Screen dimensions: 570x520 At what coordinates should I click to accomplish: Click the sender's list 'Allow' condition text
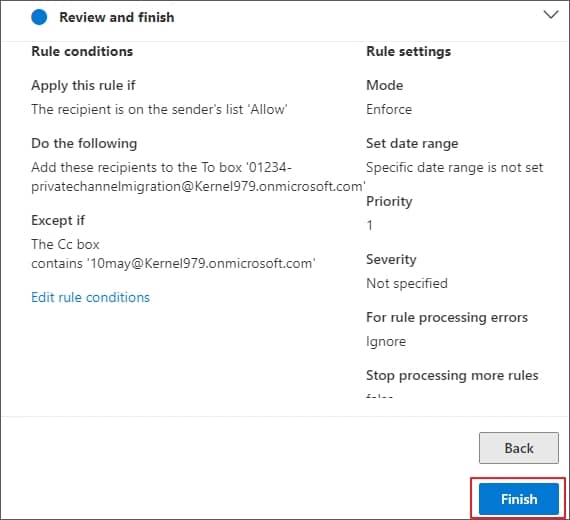[x=159, y=109]
